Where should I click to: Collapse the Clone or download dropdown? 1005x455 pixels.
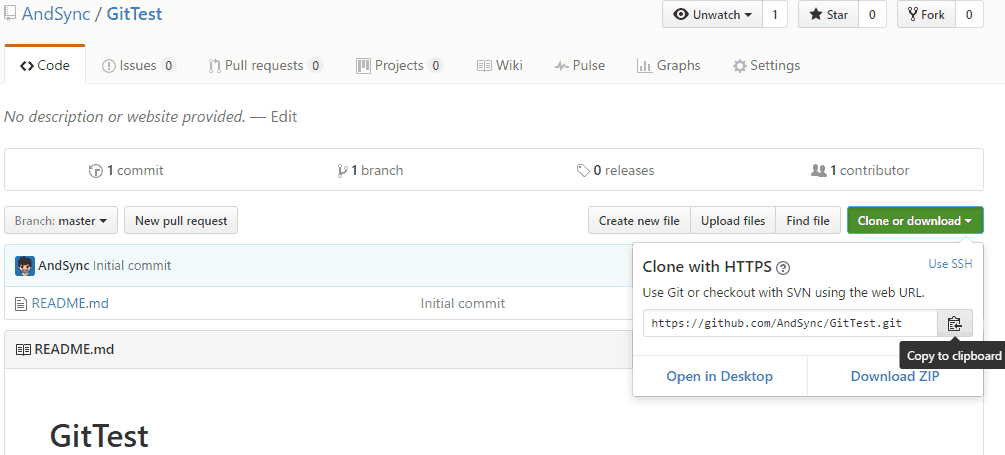(x=914, y=221)
